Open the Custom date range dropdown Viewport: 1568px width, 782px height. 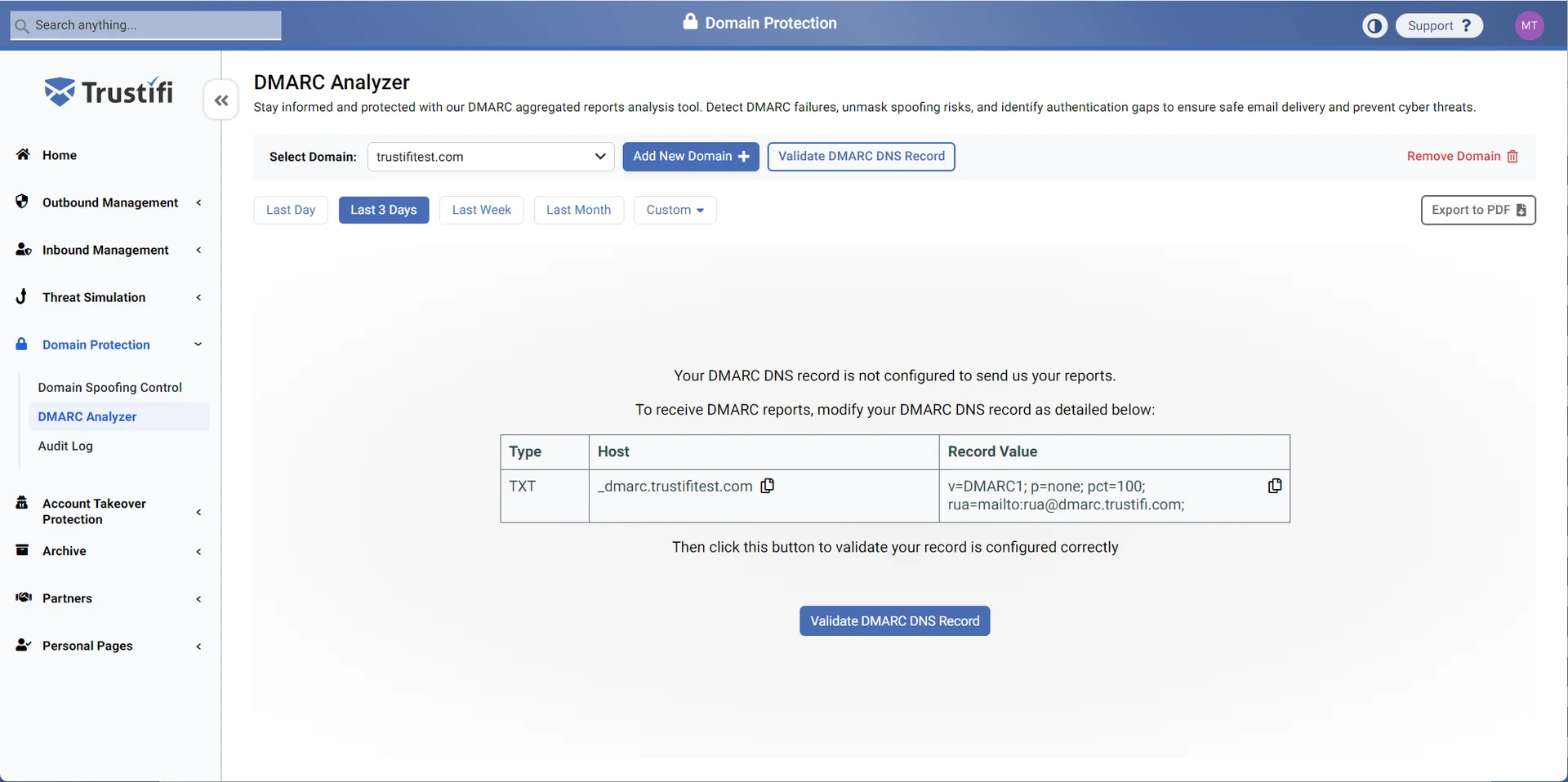tap(675, 210)
